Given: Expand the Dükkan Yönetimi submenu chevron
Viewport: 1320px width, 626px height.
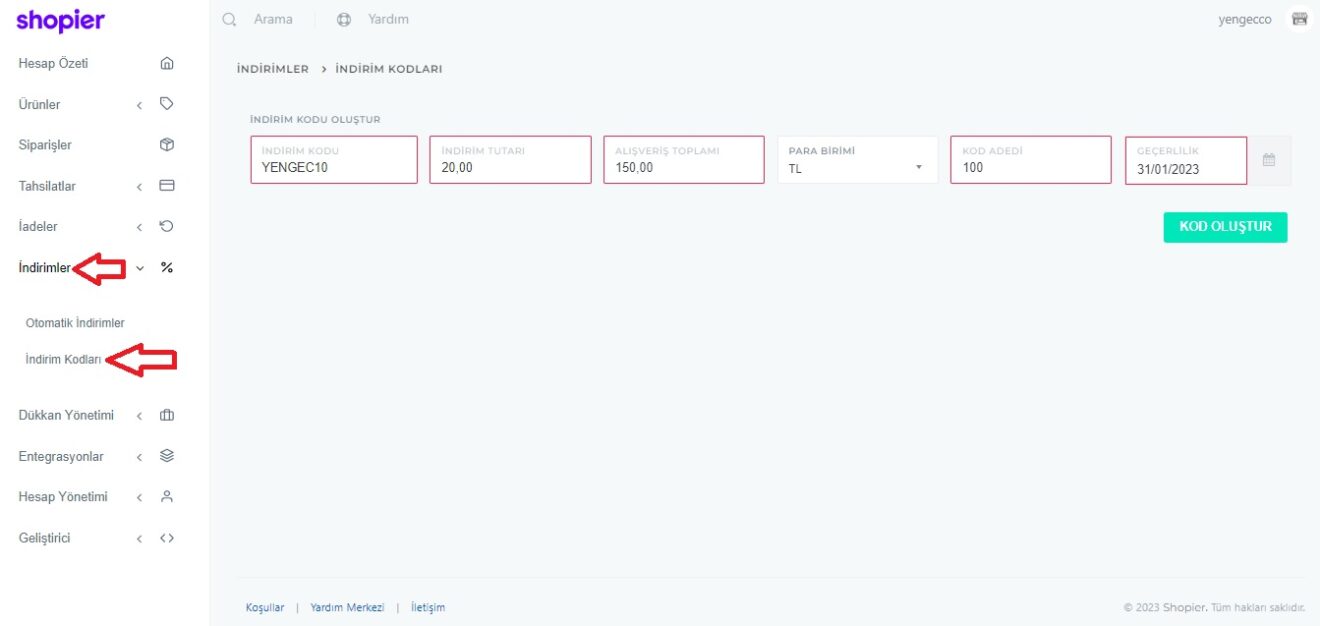Looking at the screenshot, I should 140,416.
